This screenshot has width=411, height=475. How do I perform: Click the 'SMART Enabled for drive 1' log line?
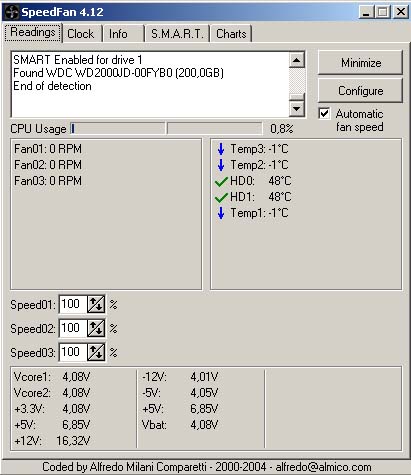tap(78, 60)
